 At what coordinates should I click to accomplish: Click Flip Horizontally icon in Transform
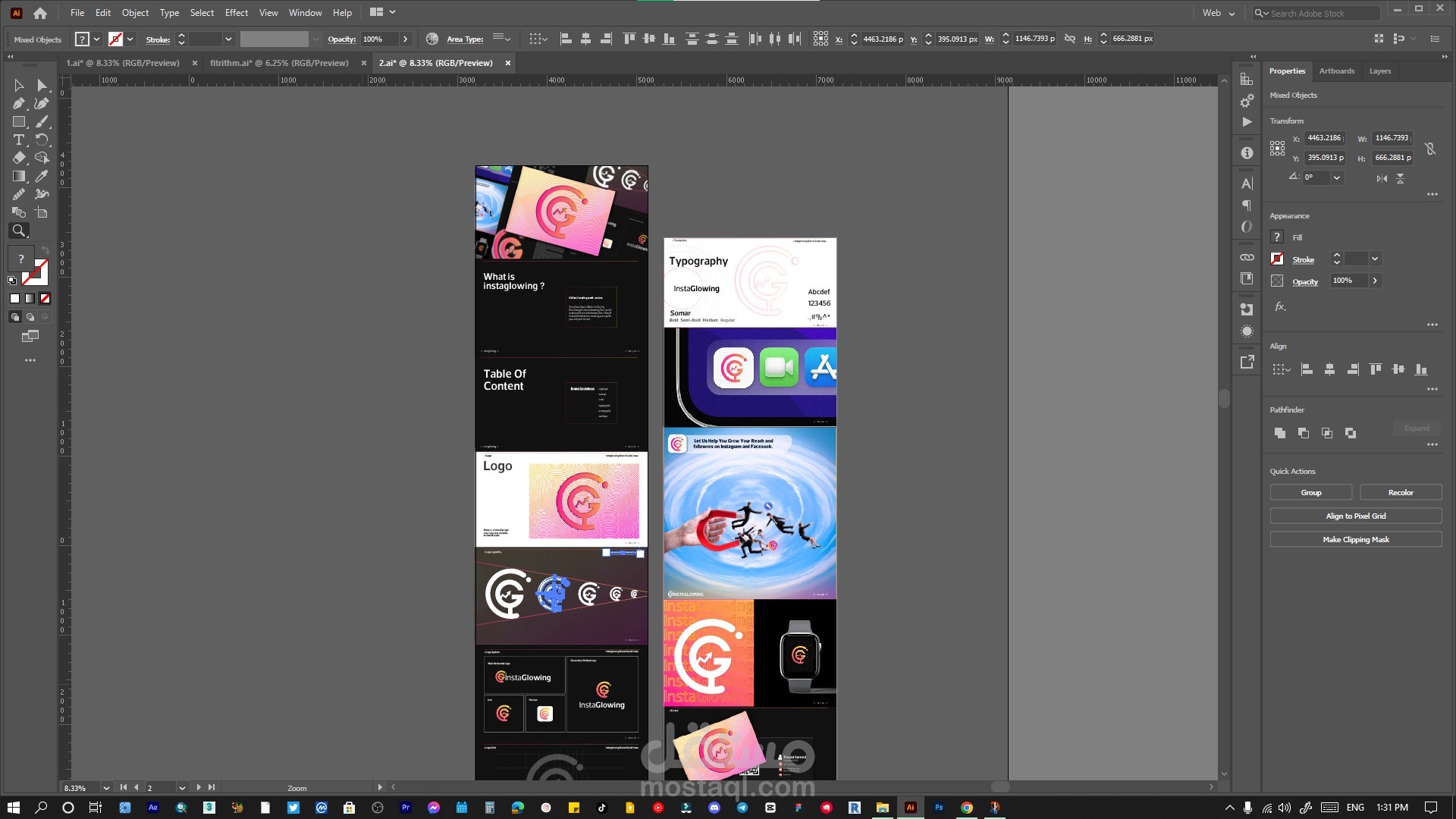click(1382, 178)
